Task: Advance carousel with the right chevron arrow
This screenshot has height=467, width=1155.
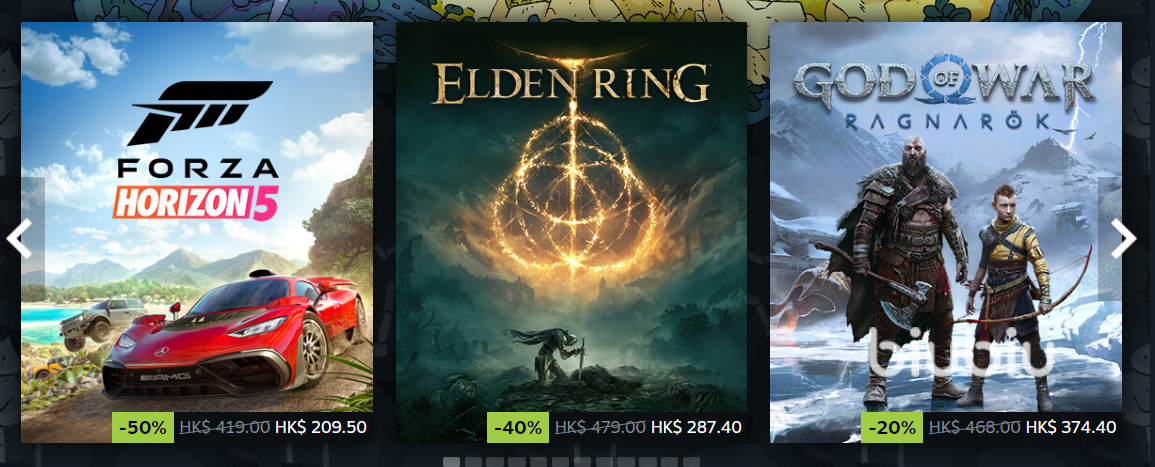Action: point(1125,238)
